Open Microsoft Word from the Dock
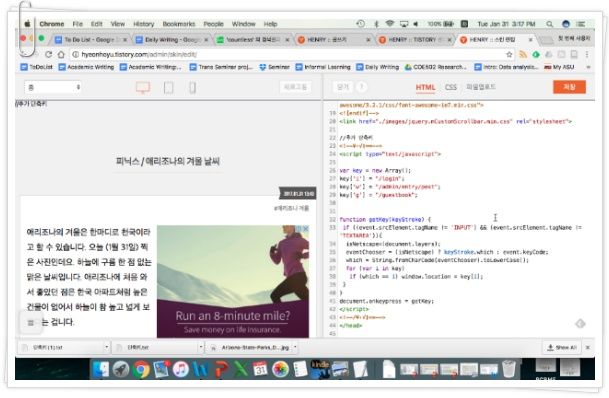 tap(200, 369)
